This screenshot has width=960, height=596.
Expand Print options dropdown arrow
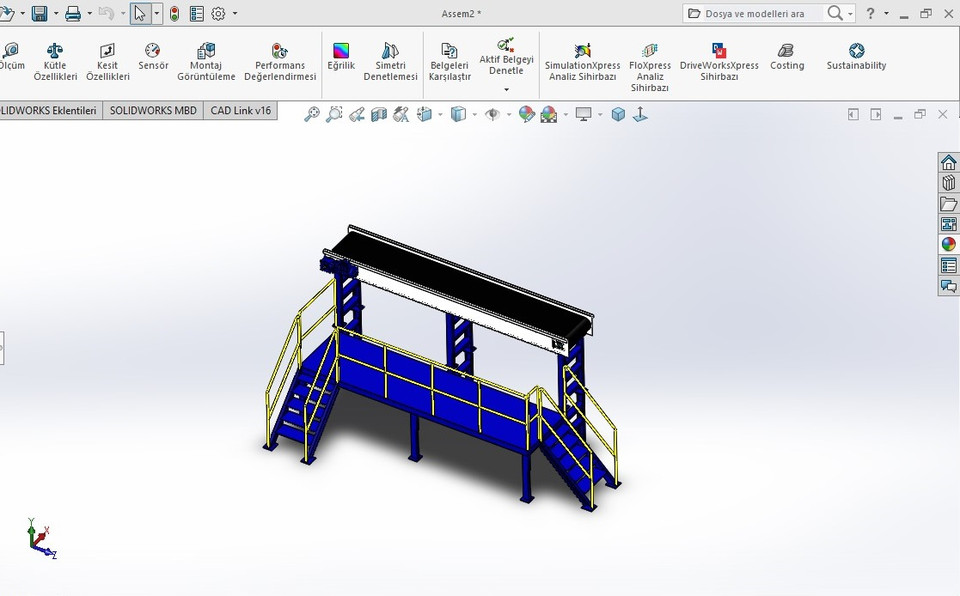(x=89, y=13)
